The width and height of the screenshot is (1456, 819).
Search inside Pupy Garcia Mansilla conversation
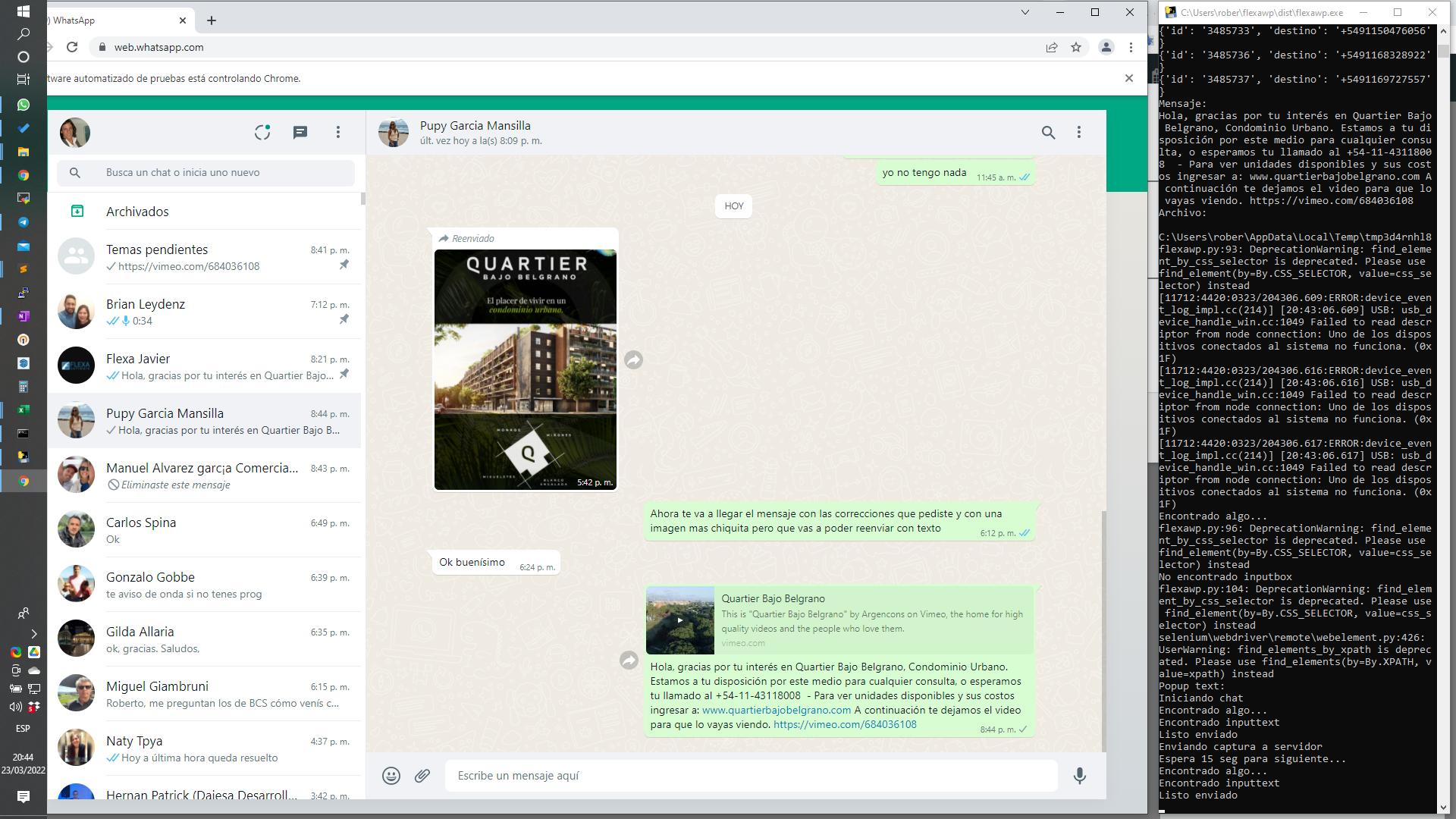pyautogui.click(x=1048, y=132)
